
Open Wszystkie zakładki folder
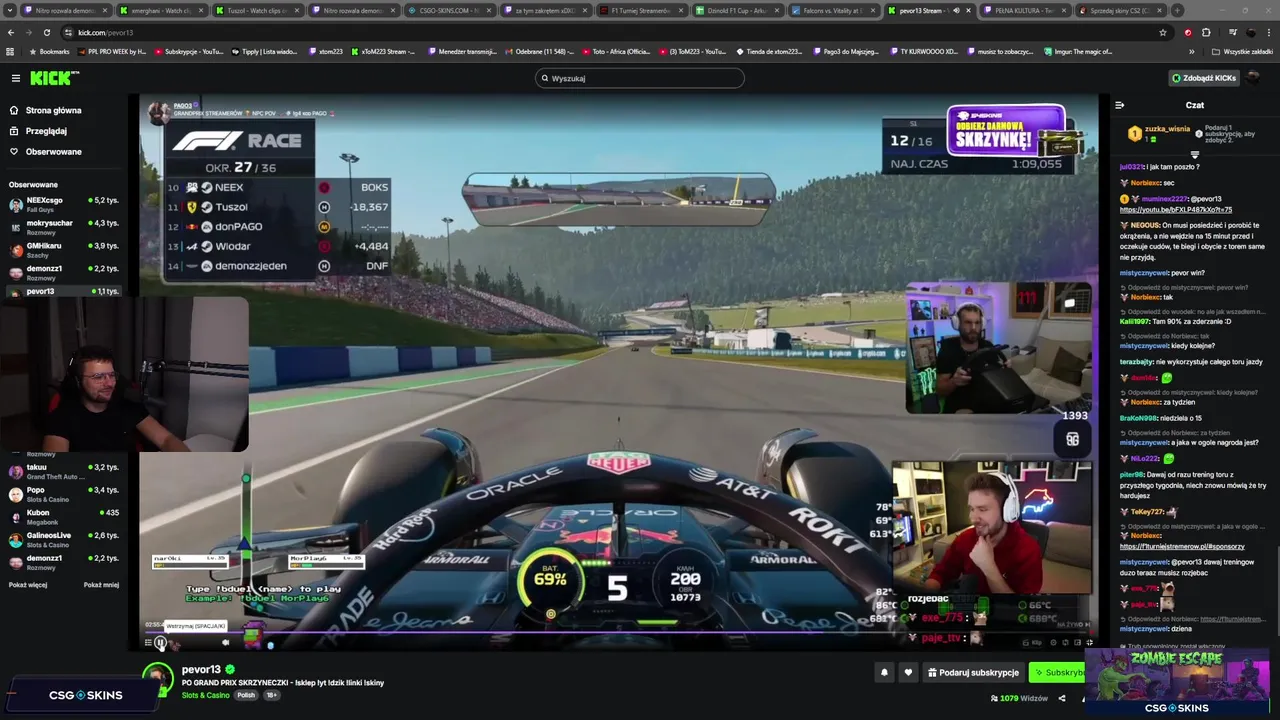(1242, 51)
